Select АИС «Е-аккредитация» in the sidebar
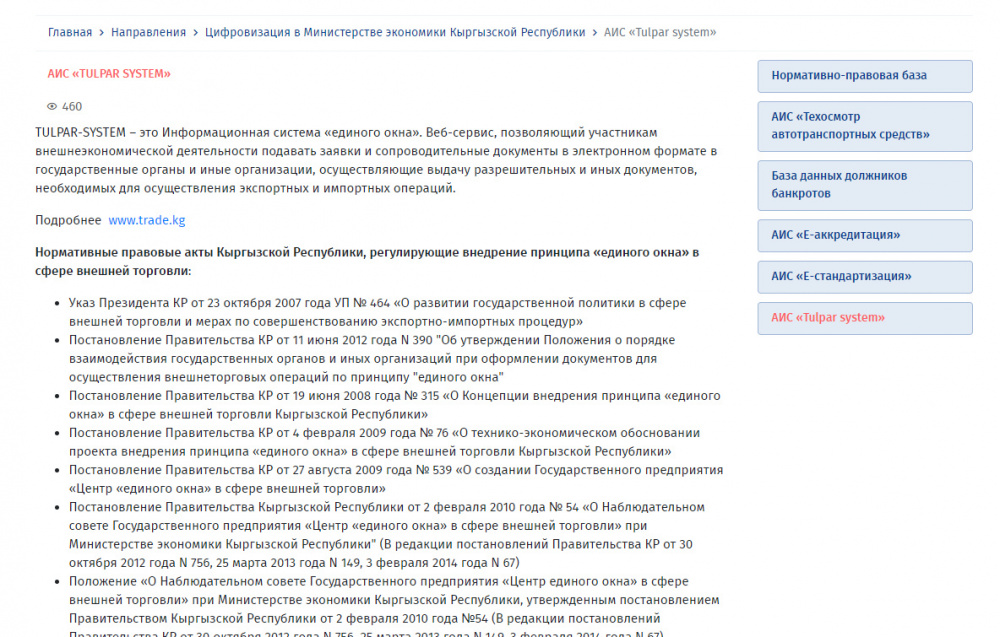The width and height of the screenshot is (1000, 637). [864, 235]
